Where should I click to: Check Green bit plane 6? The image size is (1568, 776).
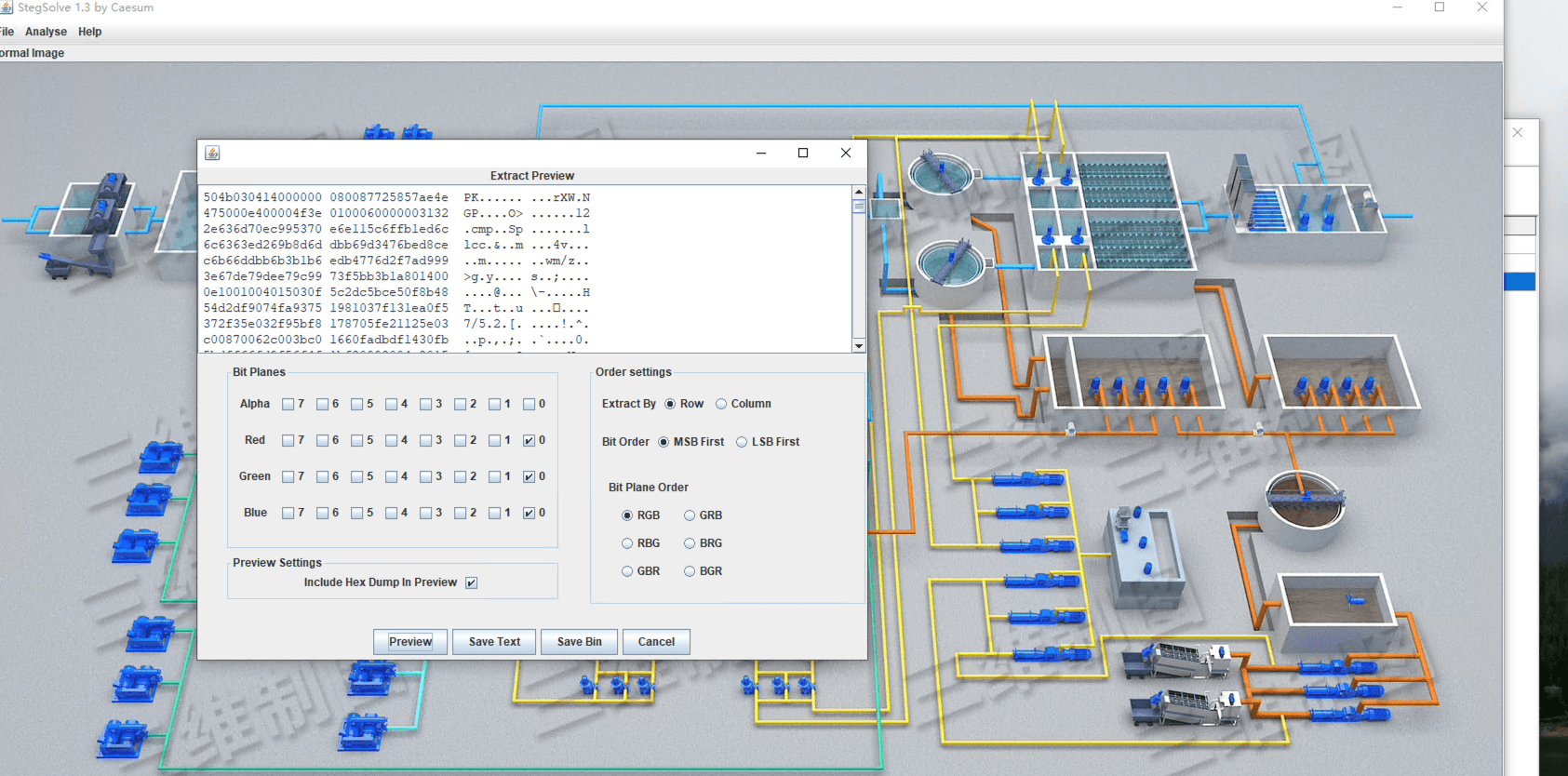click(x=323, y=476)
